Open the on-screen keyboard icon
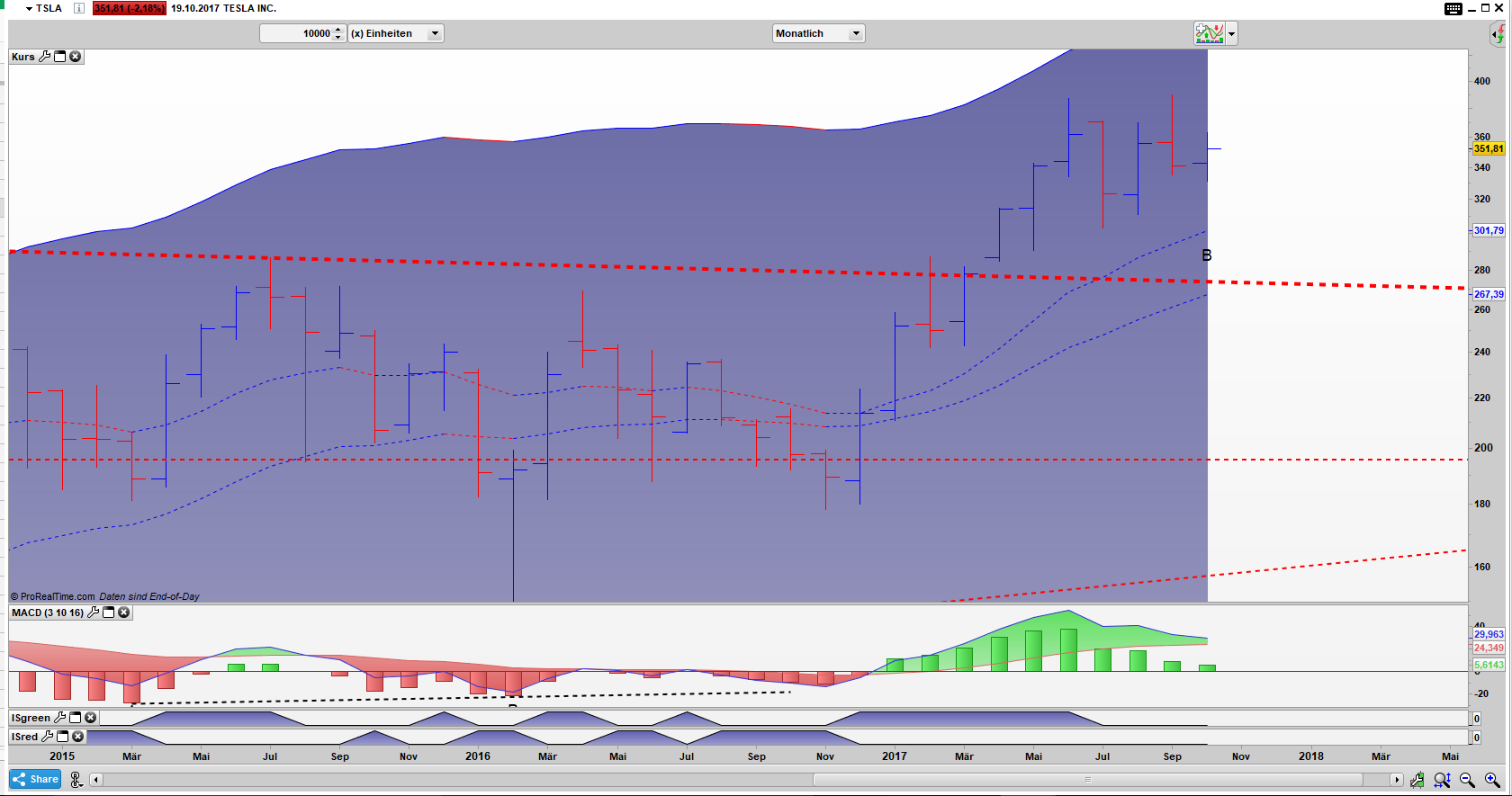 [x=1453, y=9]
